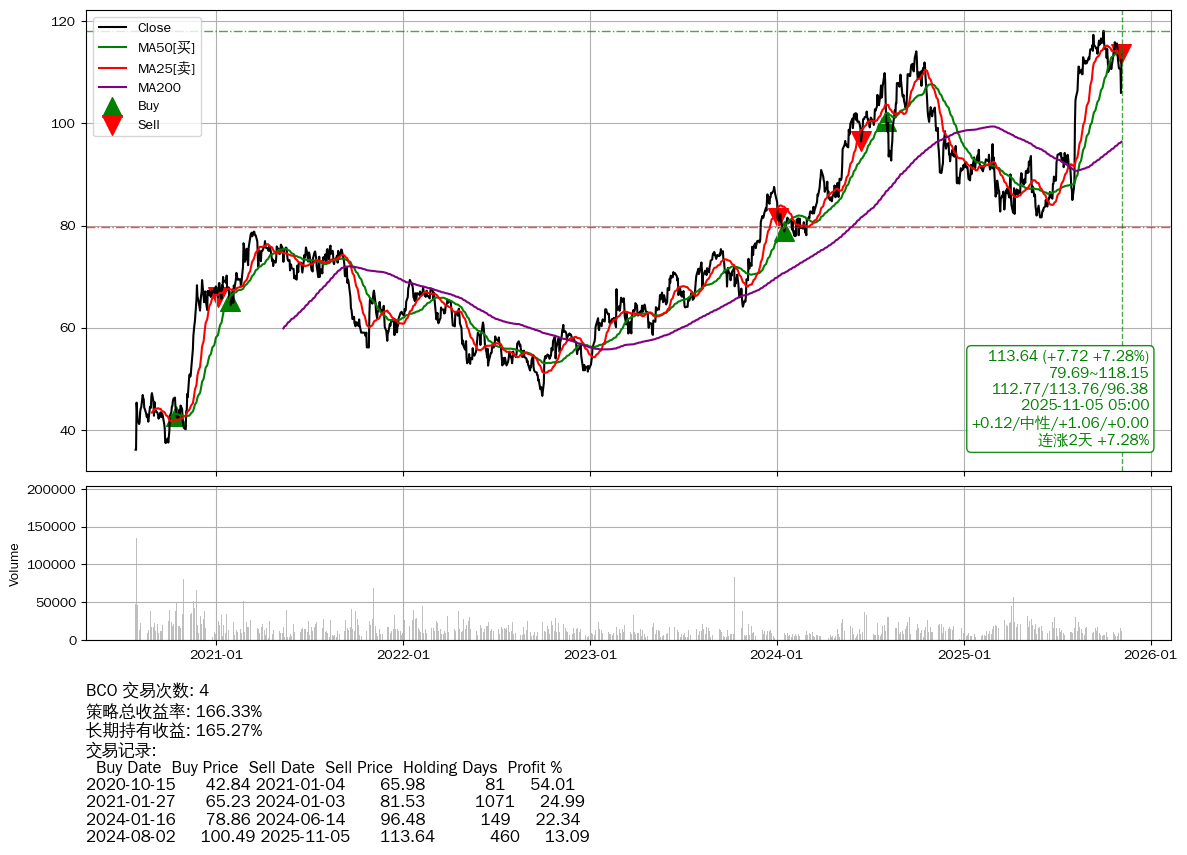Select the MA200 legend entry

[x=158, y=87]
